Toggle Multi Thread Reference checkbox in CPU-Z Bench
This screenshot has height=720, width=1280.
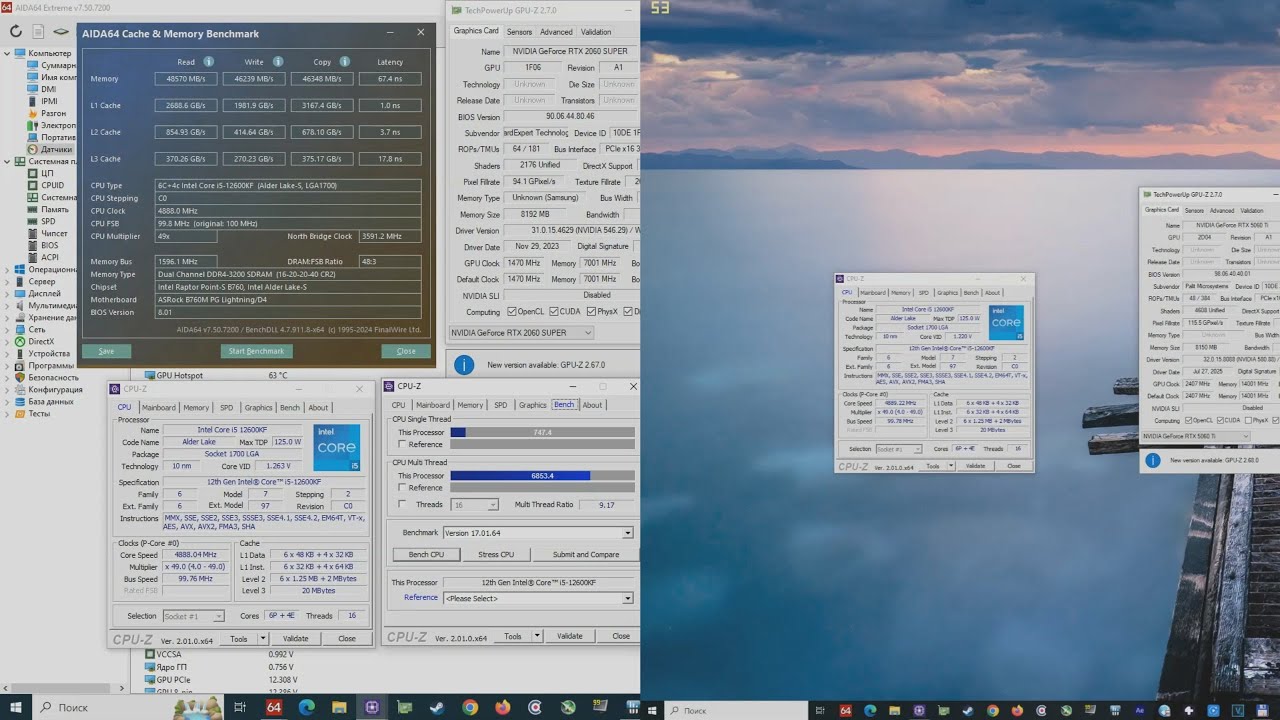[402, 488]
